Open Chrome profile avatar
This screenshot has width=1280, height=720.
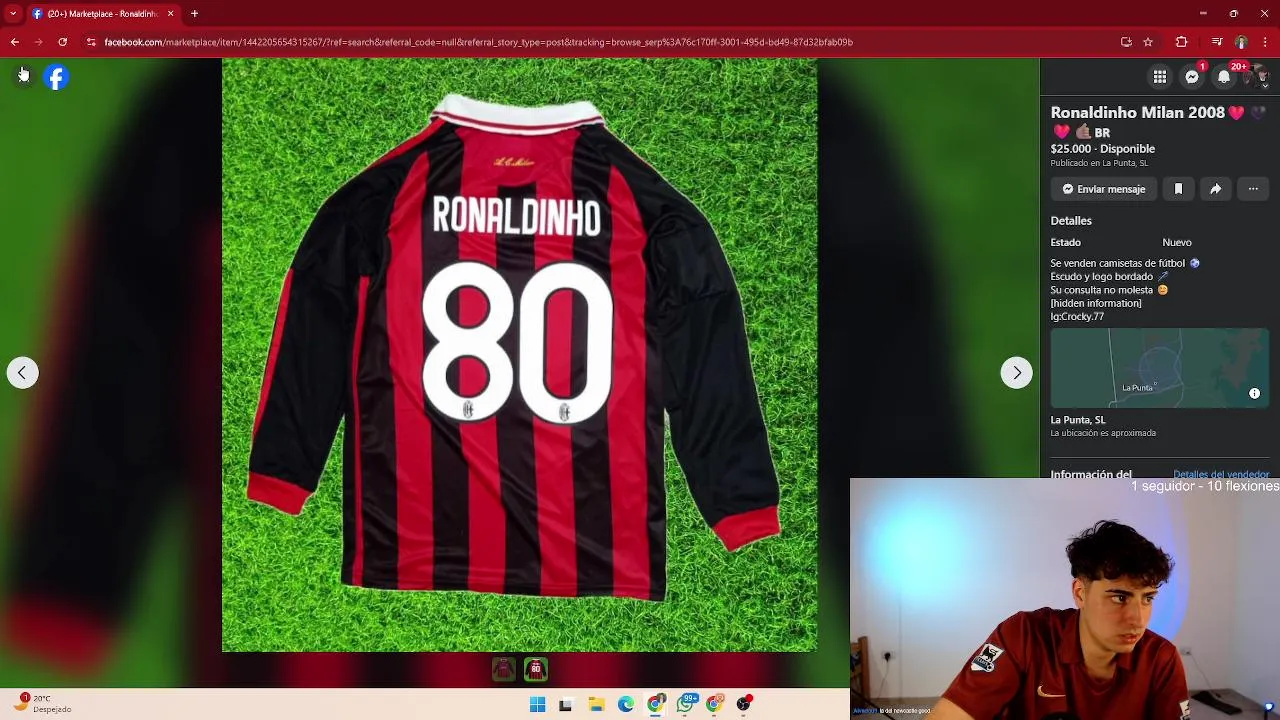[1241, 42]
